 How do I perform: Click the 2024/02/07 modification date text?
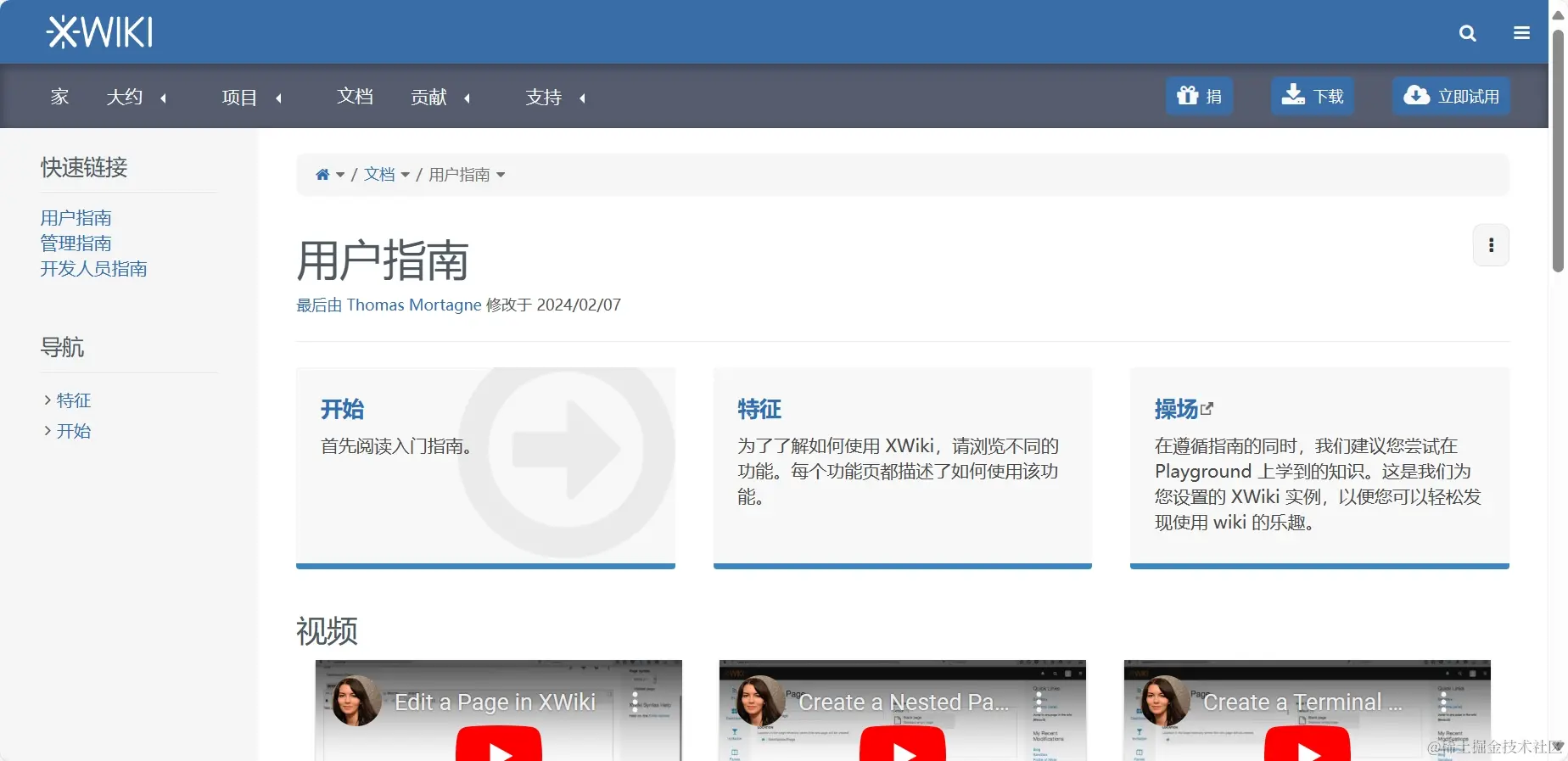coord(579,305)
